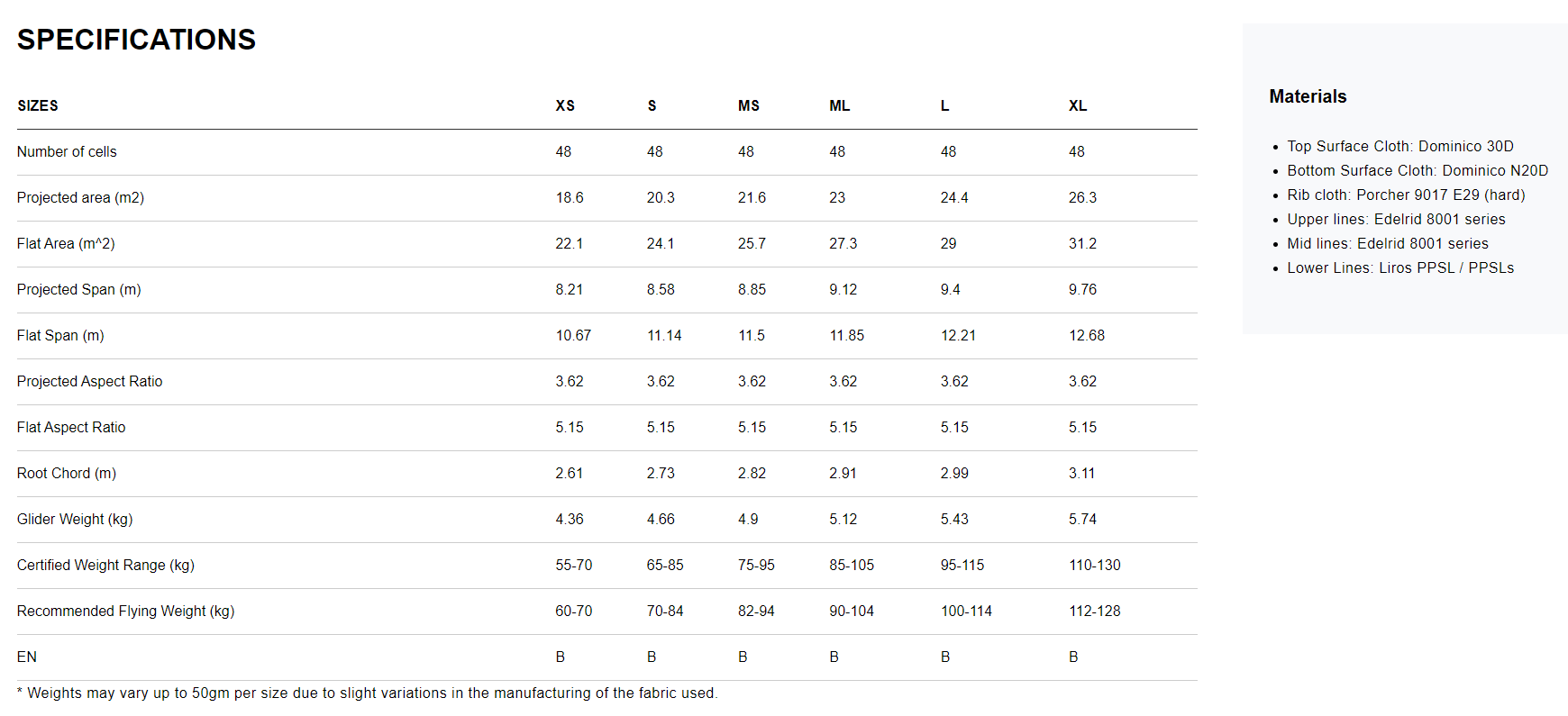Click the 12.68 flat span value
The width and height of the screenshot is (1568, 716).
(x=1087, y=335)
